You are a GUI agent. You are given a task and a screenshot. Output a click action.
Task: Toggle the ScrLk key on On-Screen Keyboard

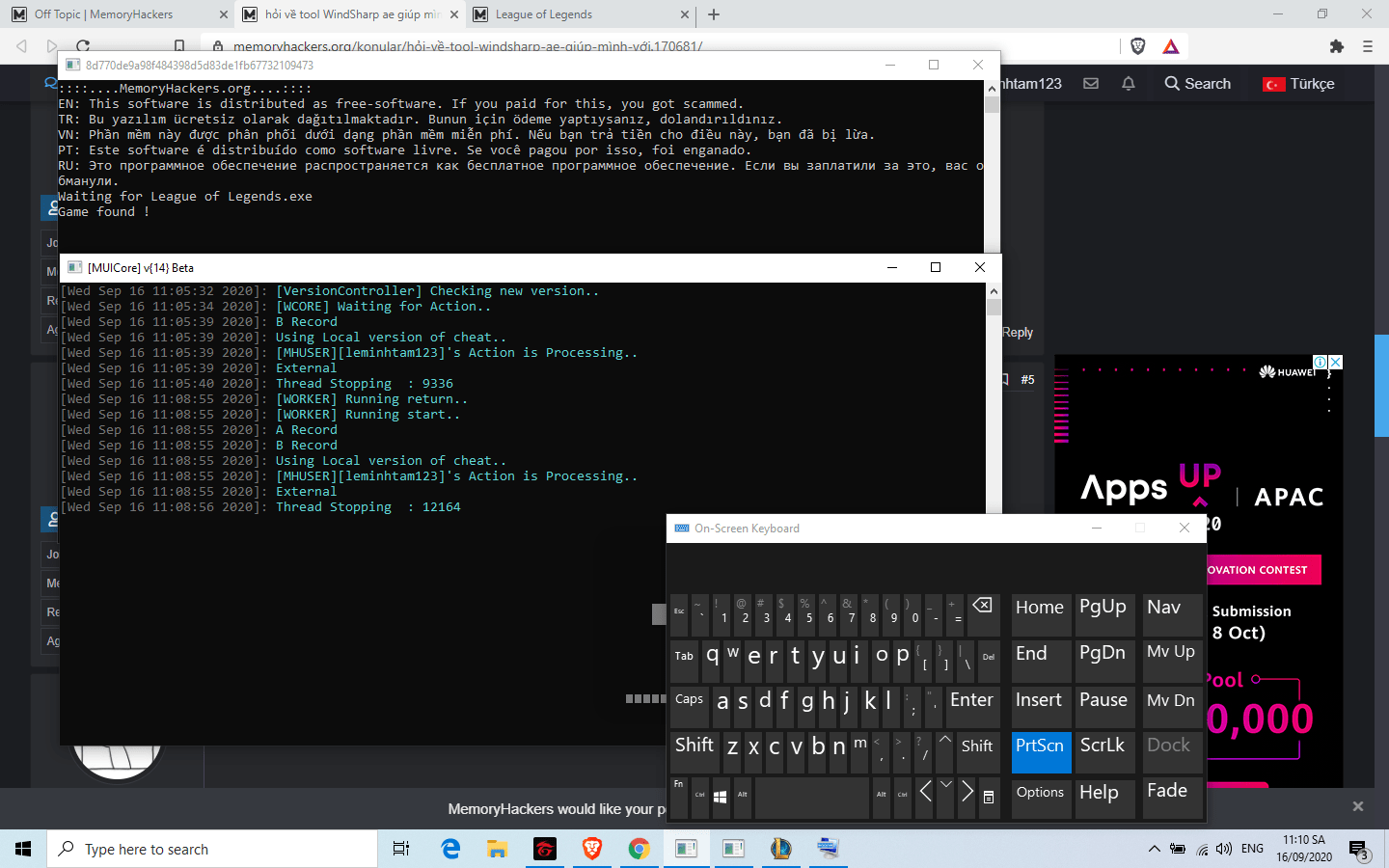pos(1105,752)
